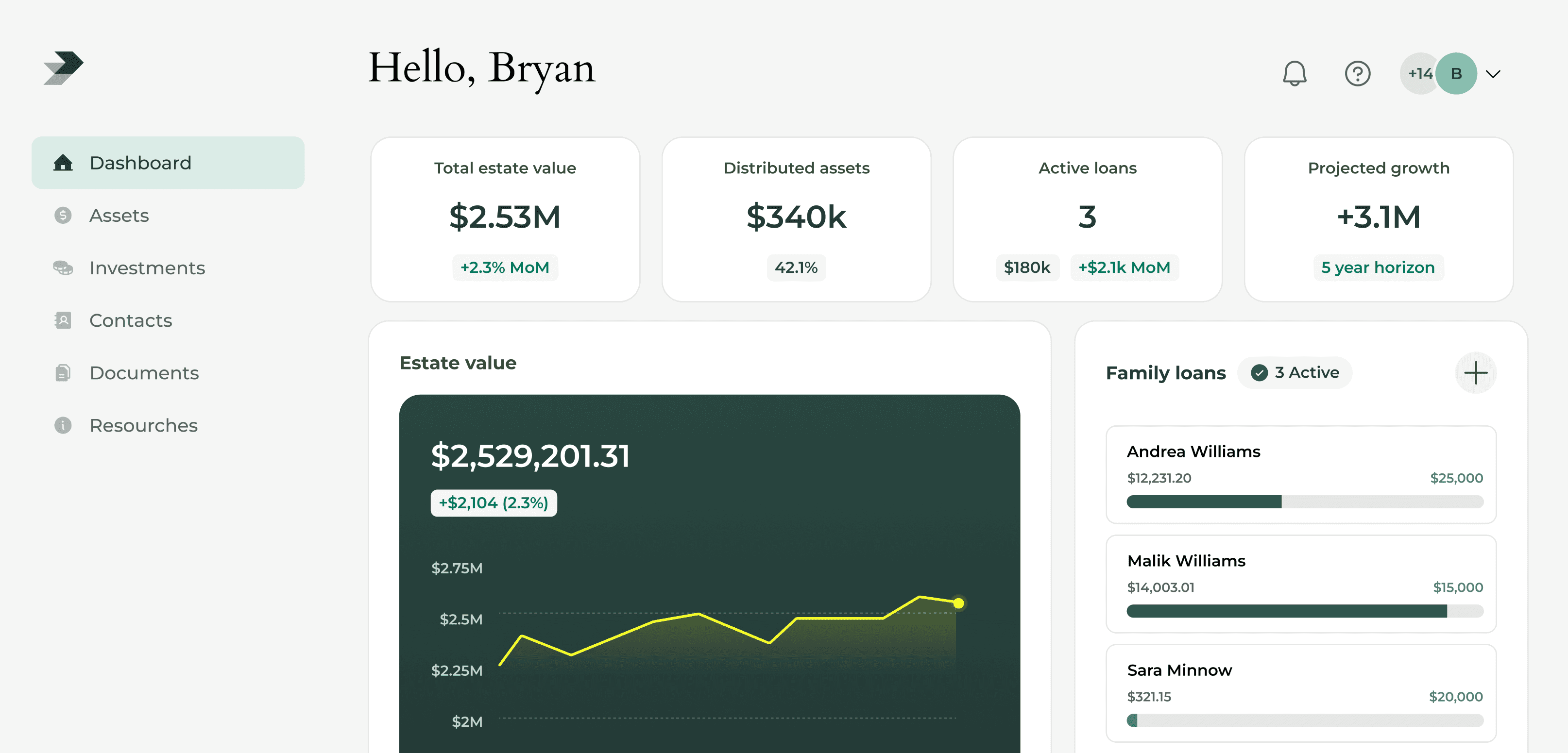The width and height of the screenshot is (1568, 753).
Task: Click the yellow endpoint on estate chart
Action: (x=958, y=603)
